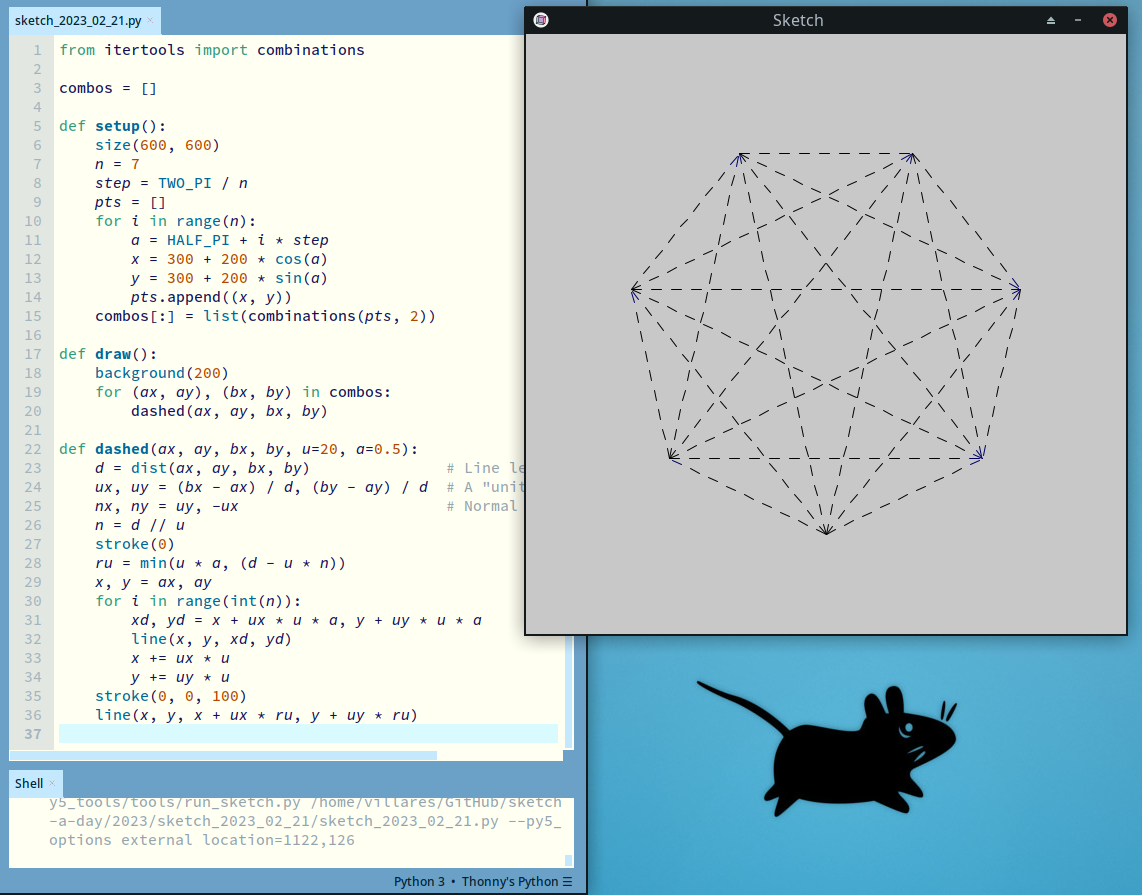1142x895 pixels.
Task: Click the 'def setup():' line in the editor
Action: coord(113,126)
